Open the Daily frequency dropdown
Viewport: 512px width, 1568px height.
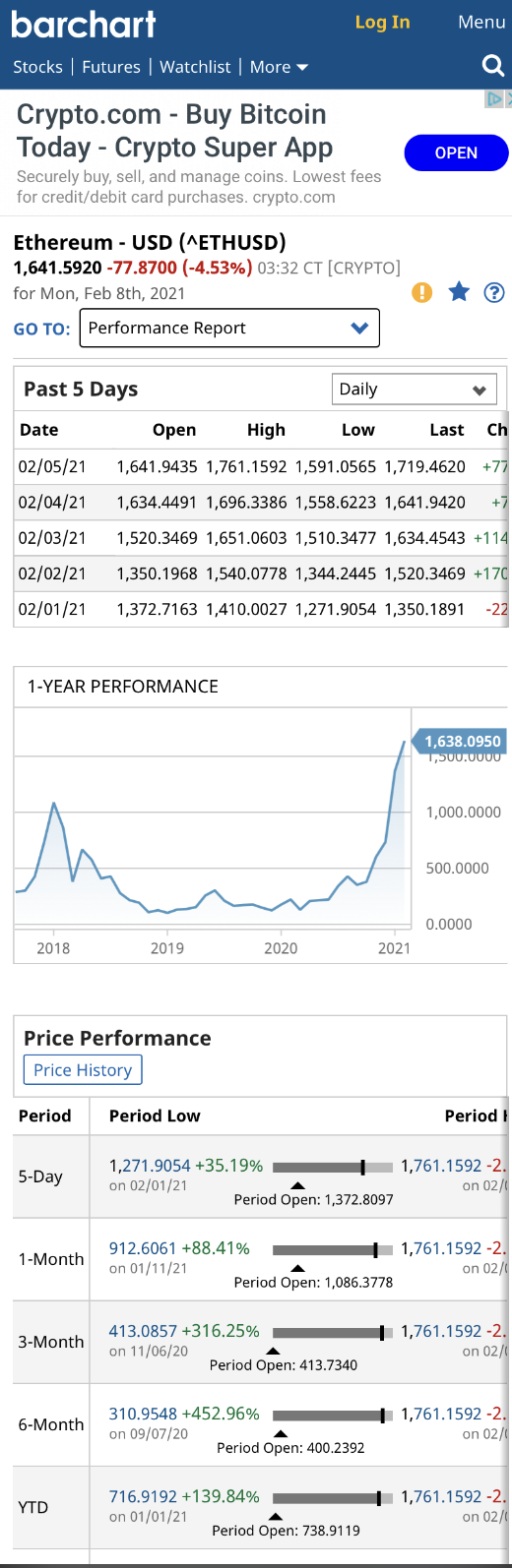point(414,390)
